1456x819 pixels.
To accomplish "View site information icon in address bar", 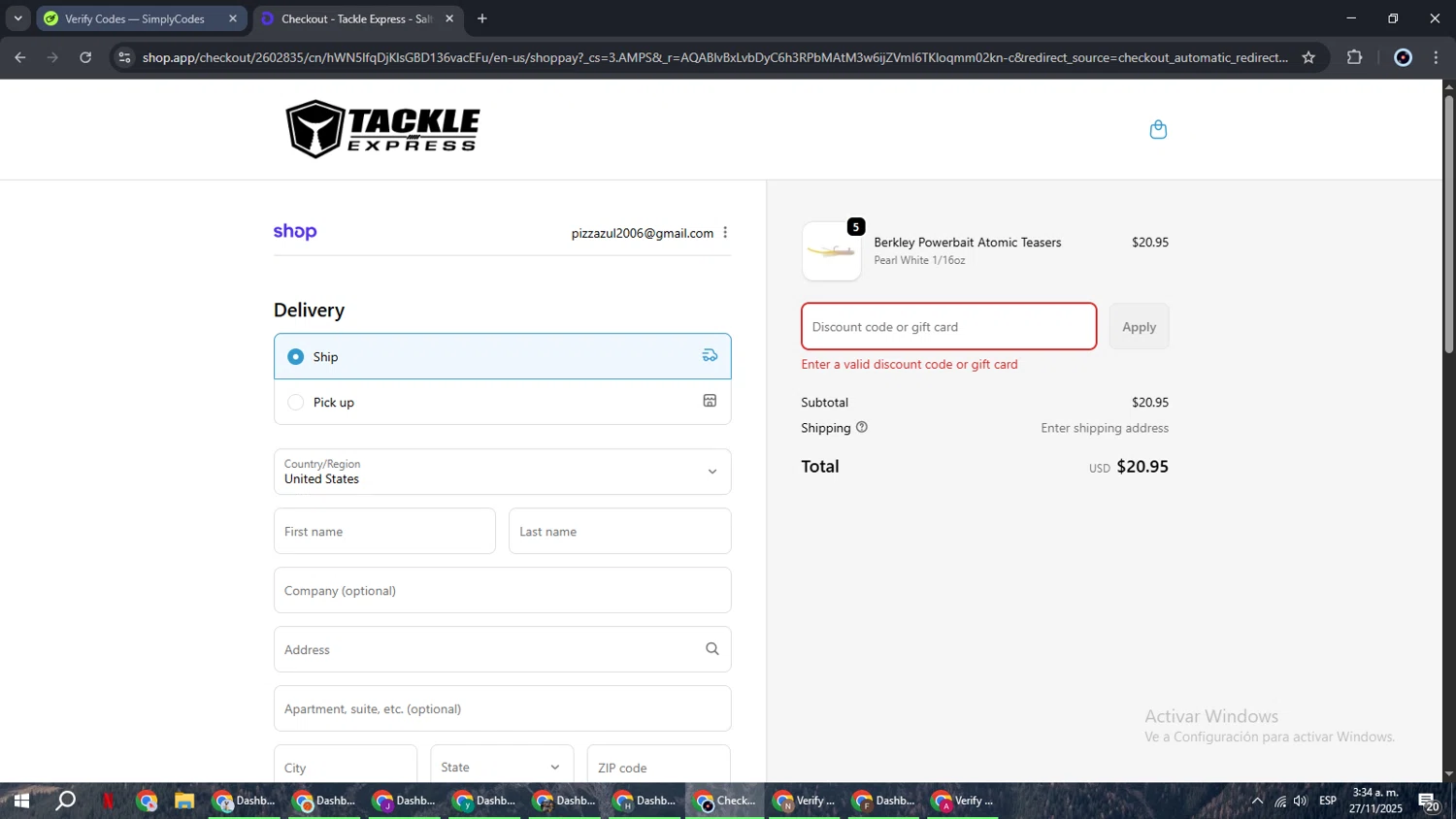I will pyautogui.click(x=124, y=57).
